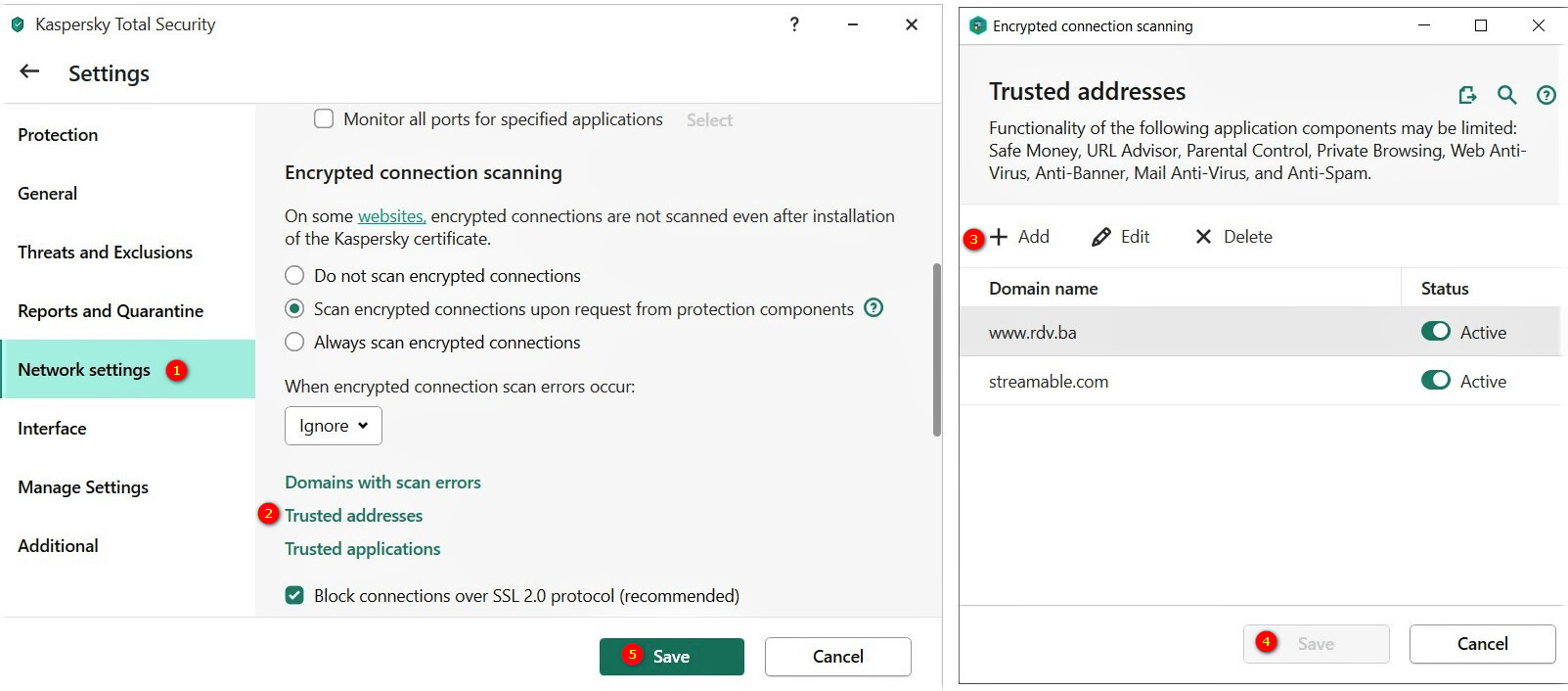Close the Encrypted connection scanning window

click(1539, 25)
